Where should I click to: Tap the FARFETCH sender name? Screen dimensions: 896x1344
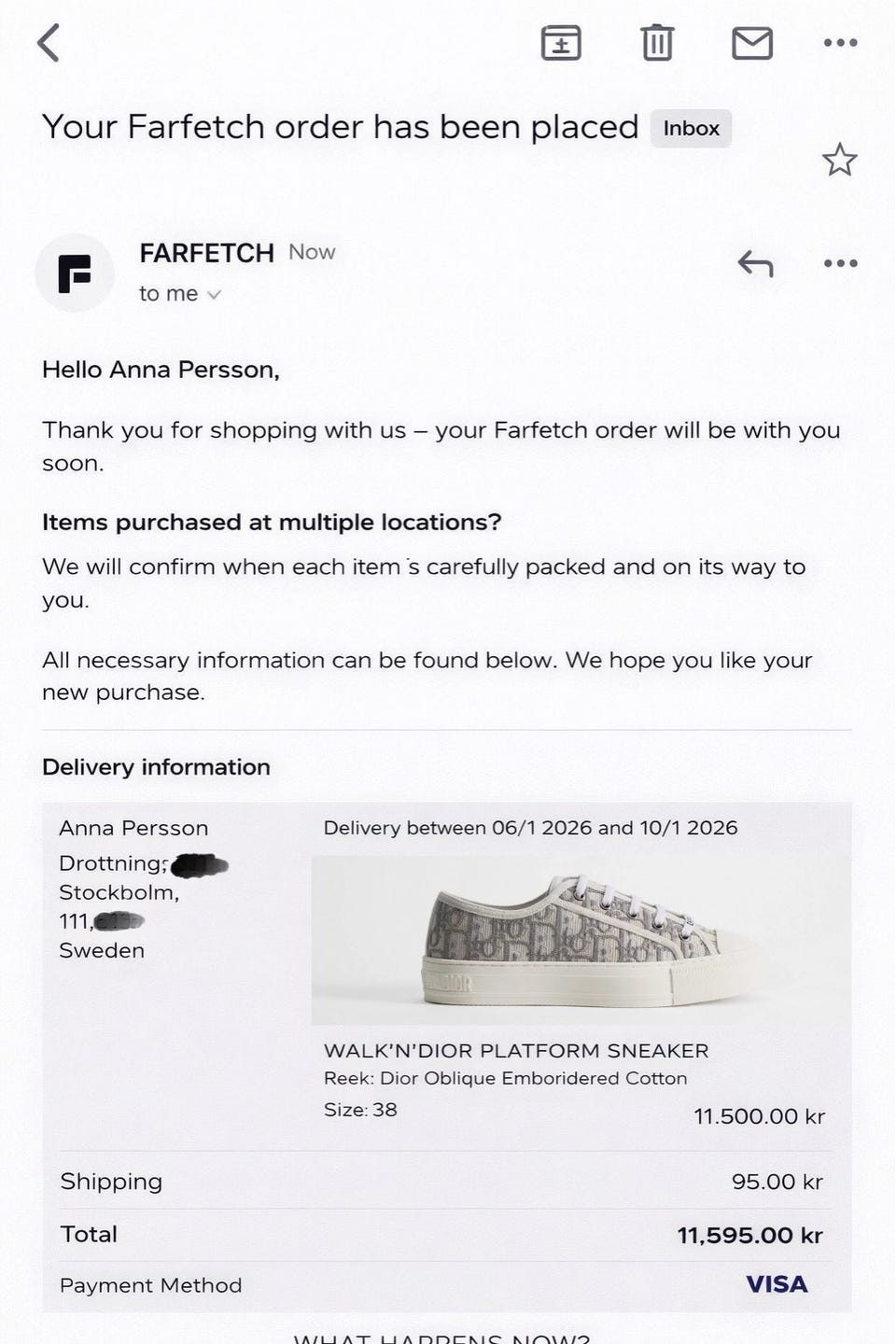pos(206,253)
